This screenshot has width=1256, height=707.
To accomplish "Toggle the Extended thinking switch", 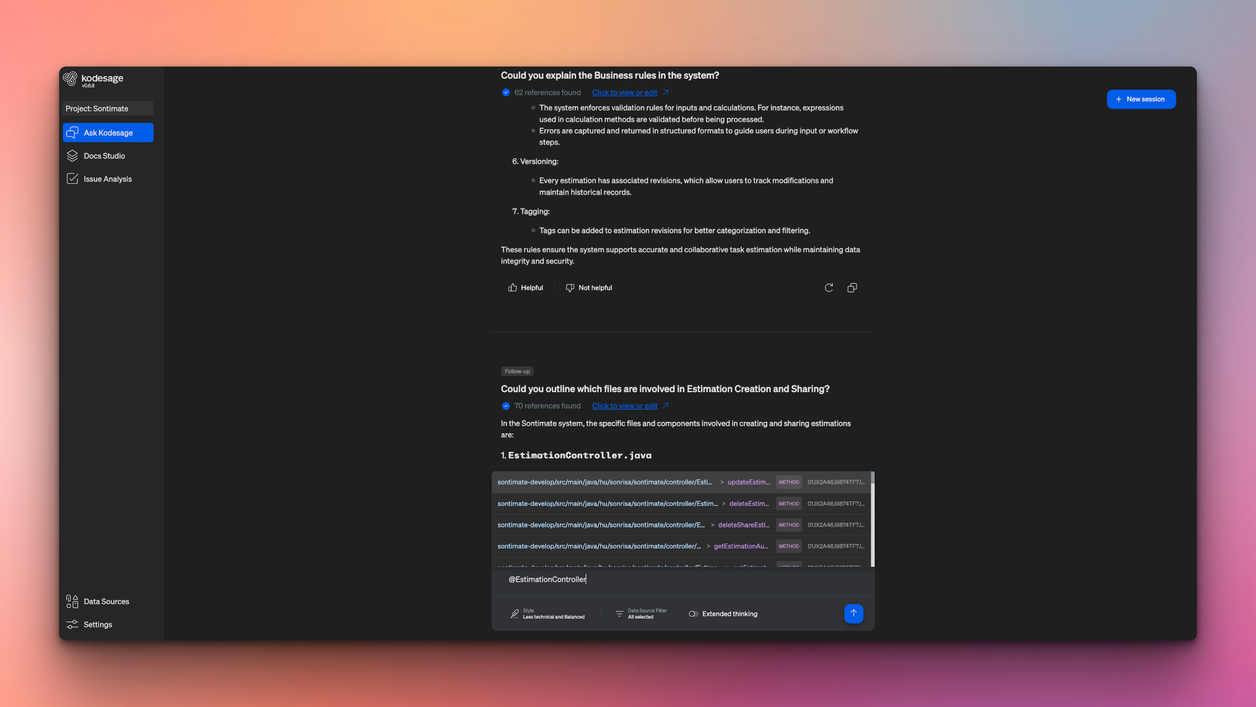I will [x=693, y=614].
